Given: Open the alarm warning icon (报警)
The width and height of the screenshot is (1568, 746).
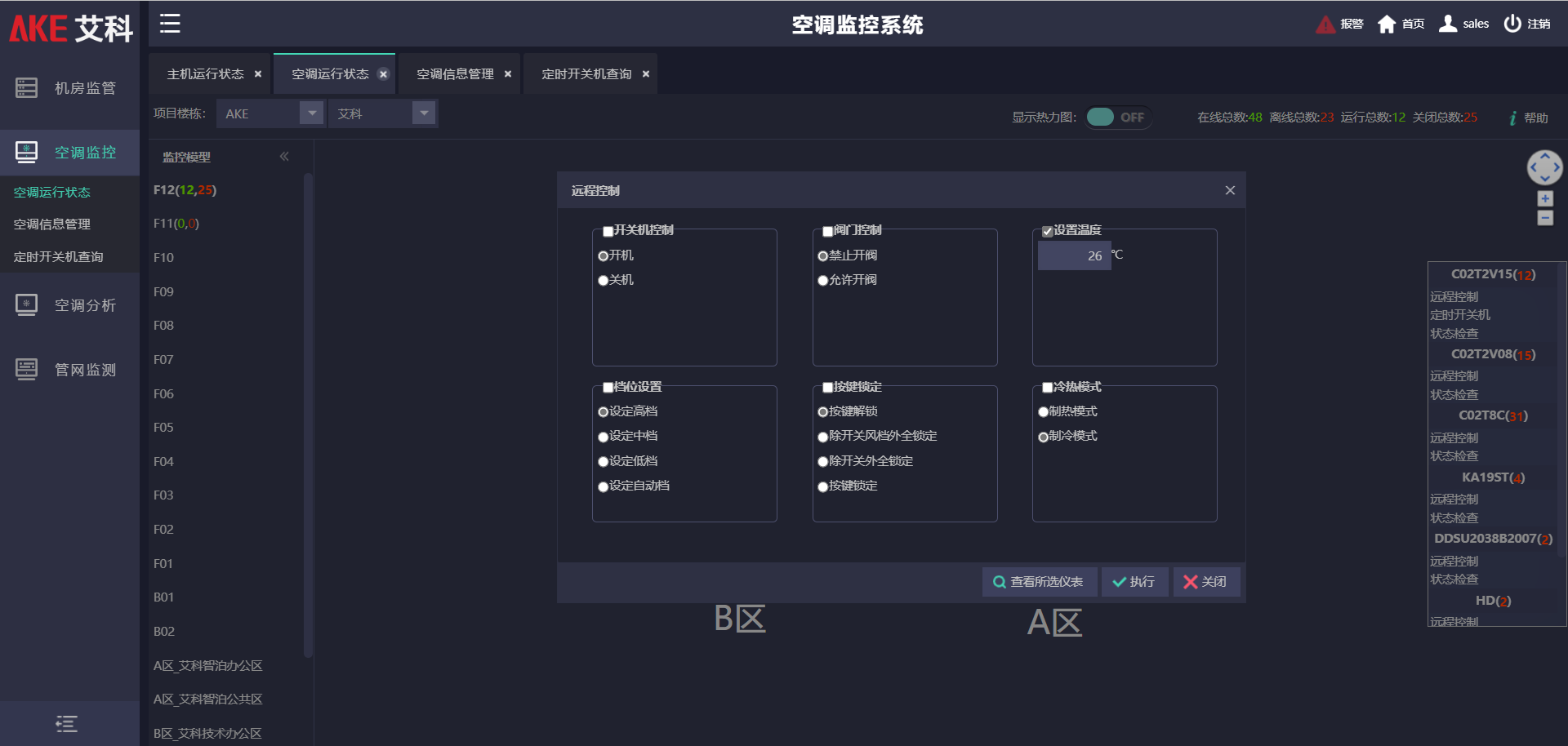Looking at the screenshot, I should 1325,24.
